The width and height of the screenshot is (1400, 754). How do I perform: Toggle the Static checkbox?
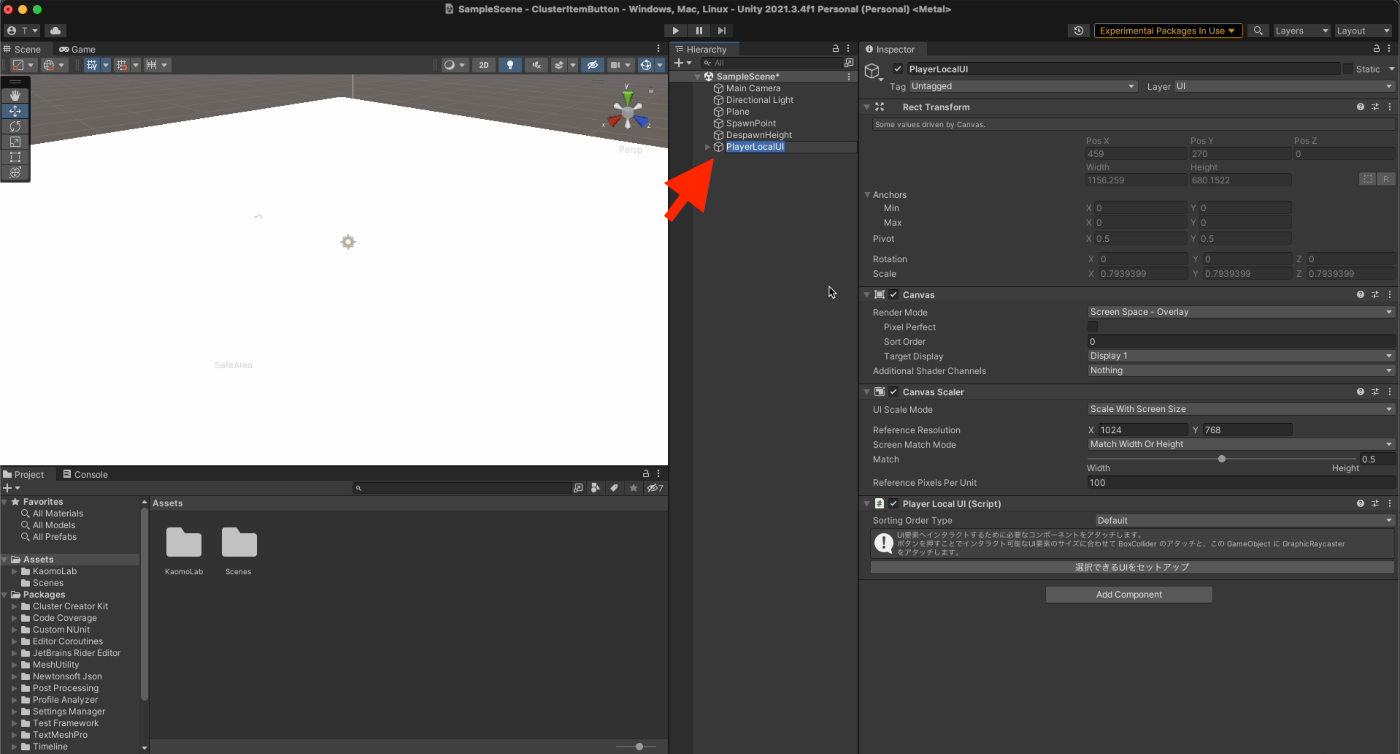pos(1348,69)
